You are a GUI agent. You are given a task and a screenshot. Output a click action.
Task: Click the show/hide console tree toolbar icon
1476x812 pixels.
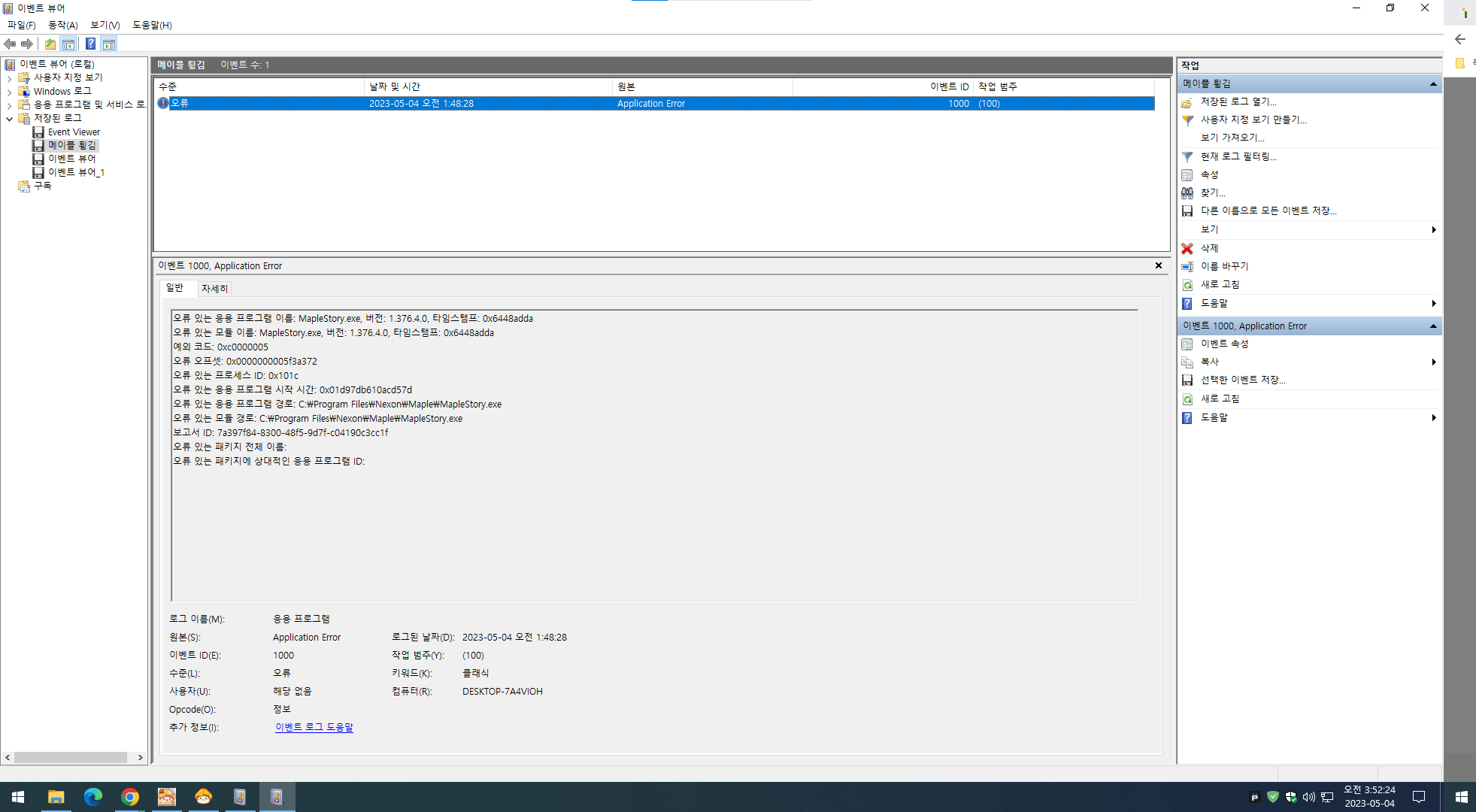coord(68,44)
